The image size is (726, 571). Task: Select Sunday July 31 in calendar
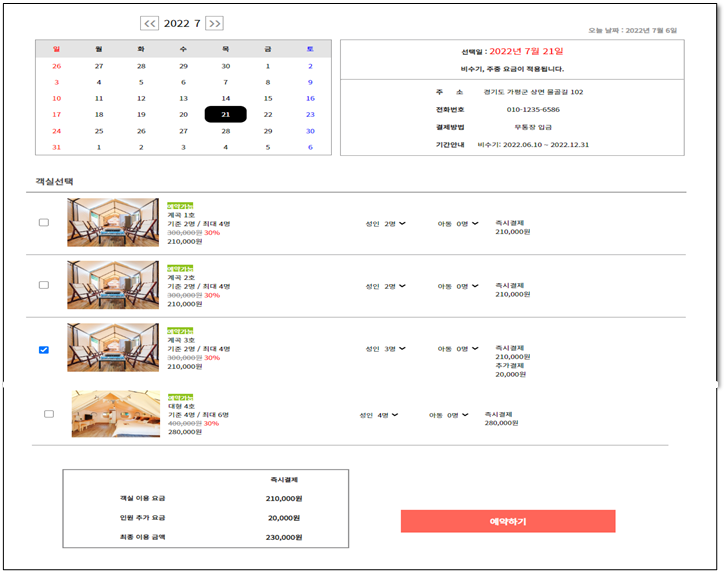click(x=56, y=147)
